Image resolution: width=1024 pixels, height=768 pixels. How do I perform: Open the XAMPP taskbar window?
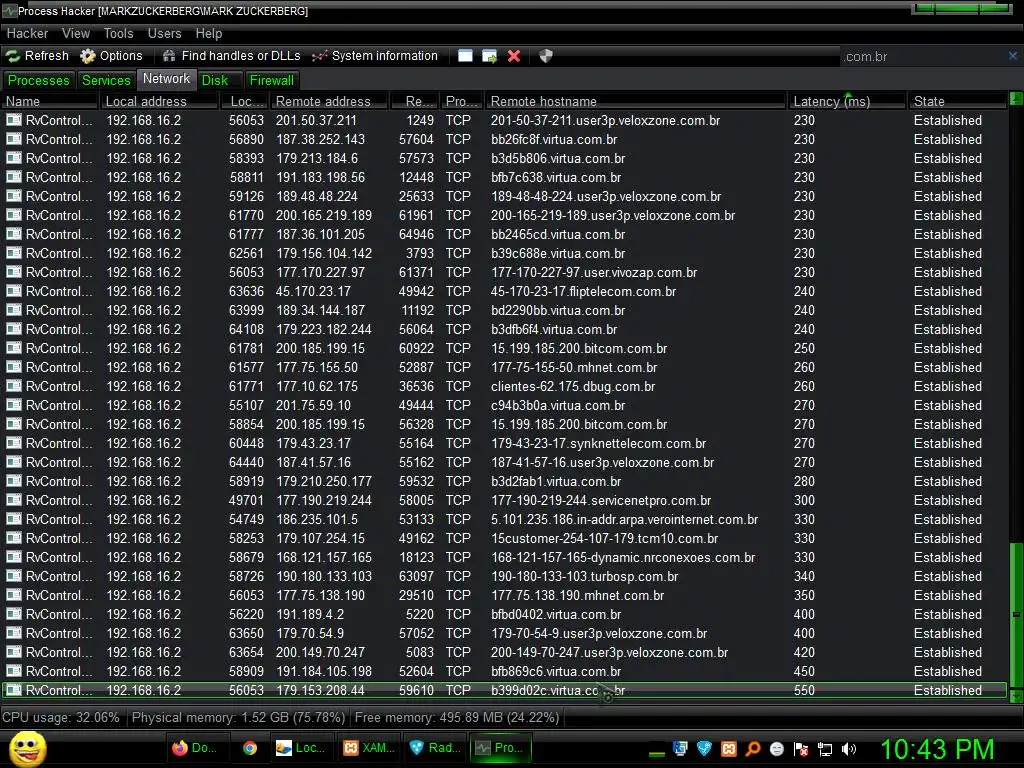tap(368, 748)
